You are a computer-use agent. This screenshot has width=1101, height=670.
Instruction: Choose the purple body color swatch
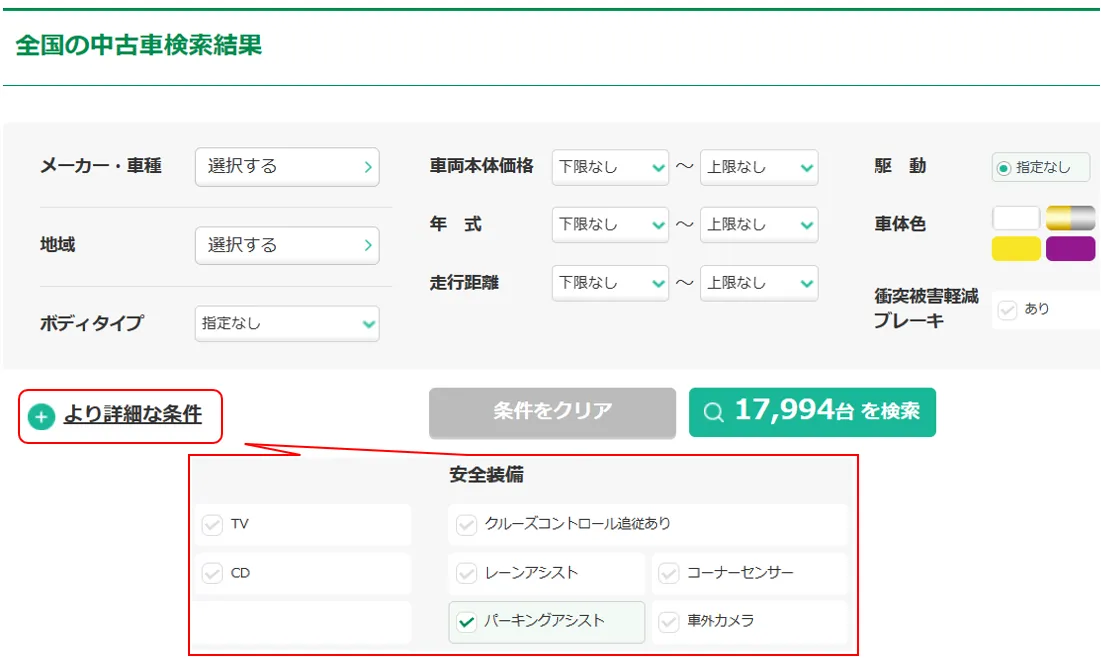click(x=1070, y=249)
